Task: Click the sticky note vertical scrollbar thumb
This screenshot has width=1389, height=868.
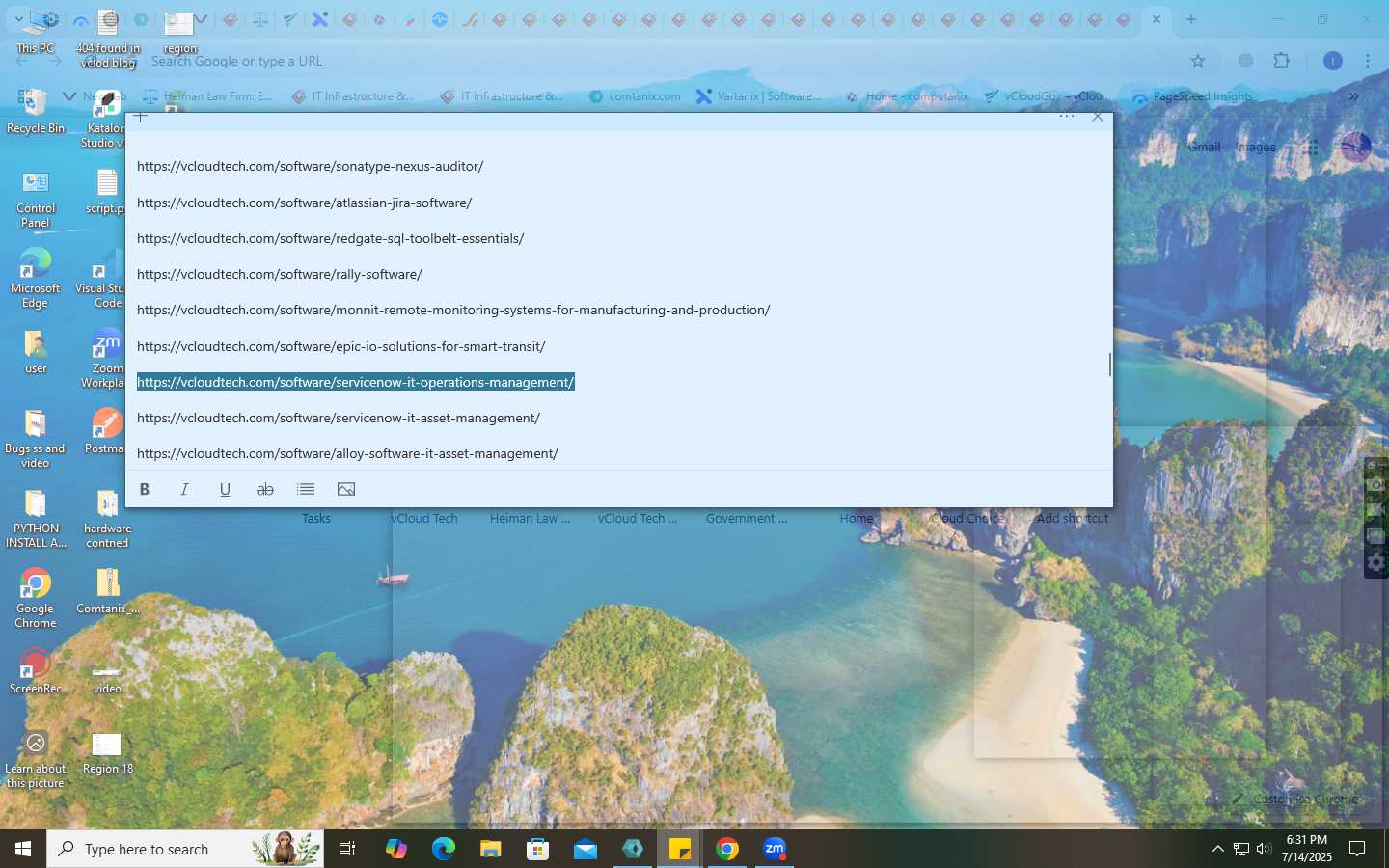Action: [1110, 365]
